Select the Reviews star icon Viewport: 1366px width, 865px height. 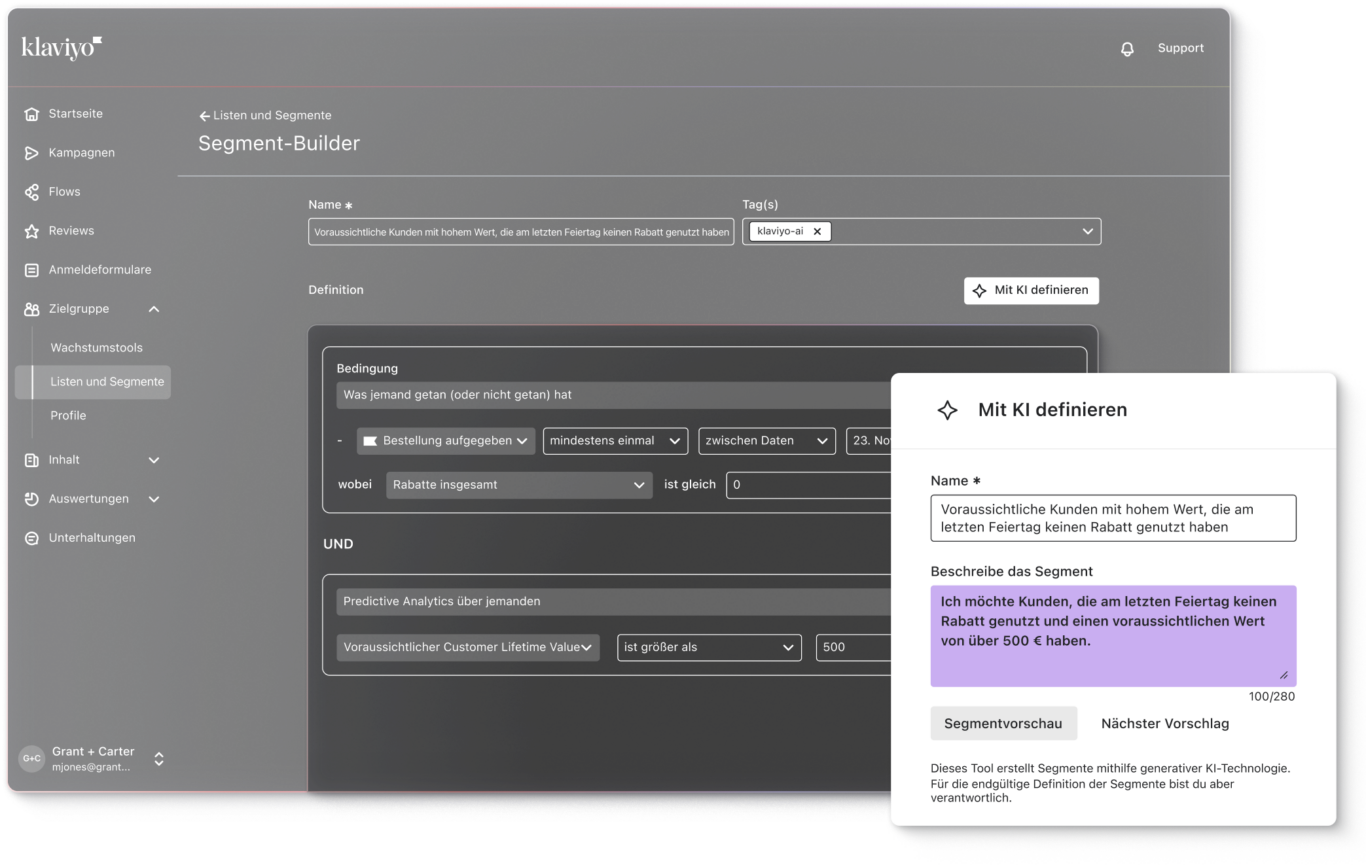pyautogui.click(x=31, y=230)
